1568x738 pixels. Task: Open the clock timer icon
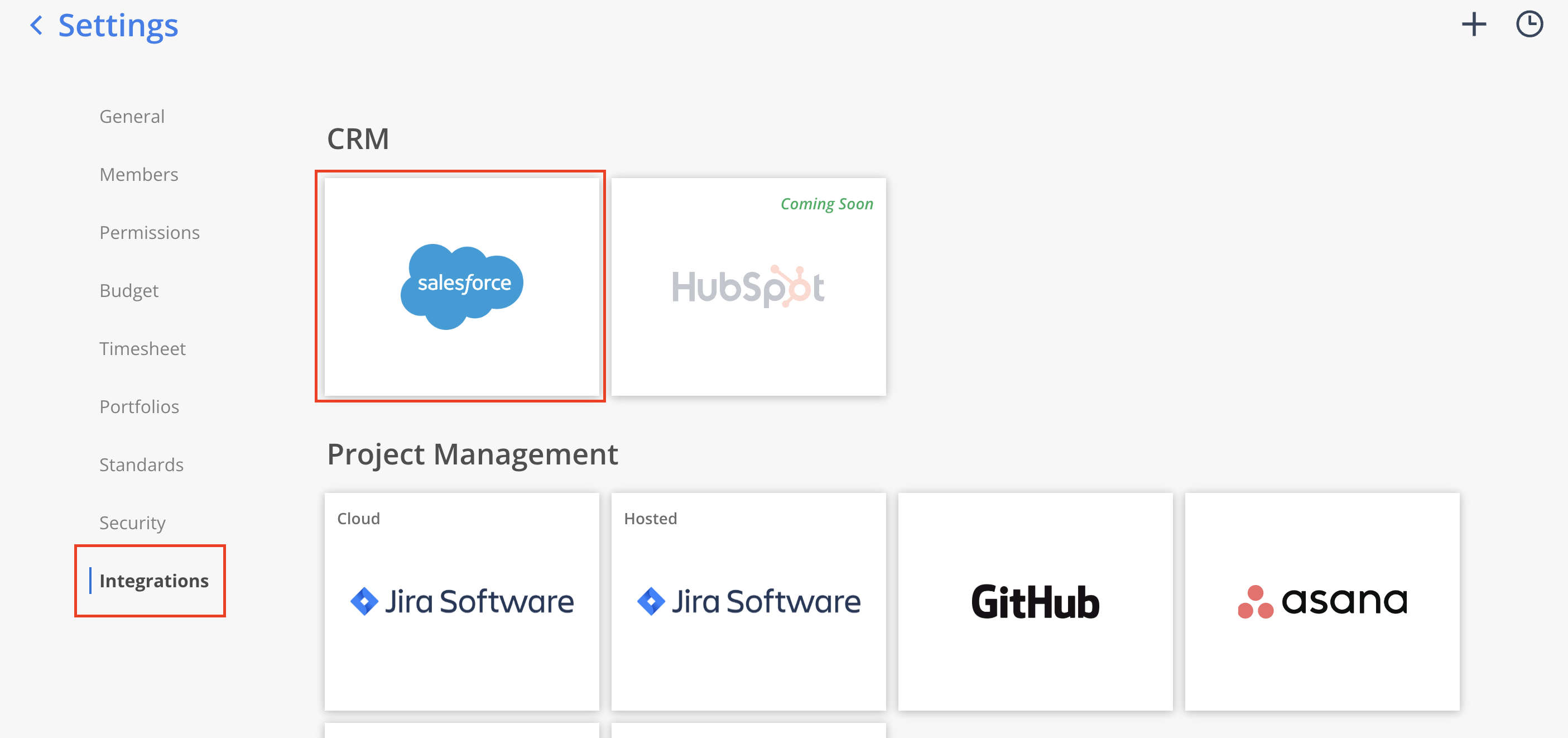point(1528,25)
